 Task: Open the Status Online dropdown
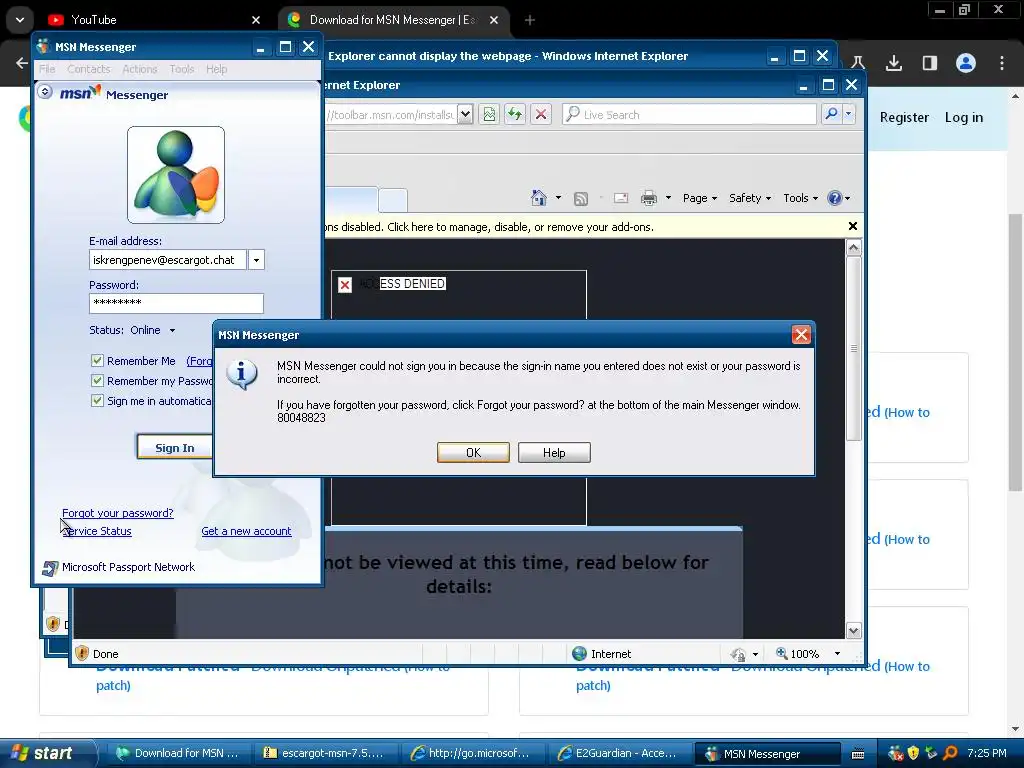tap(172, 330)
